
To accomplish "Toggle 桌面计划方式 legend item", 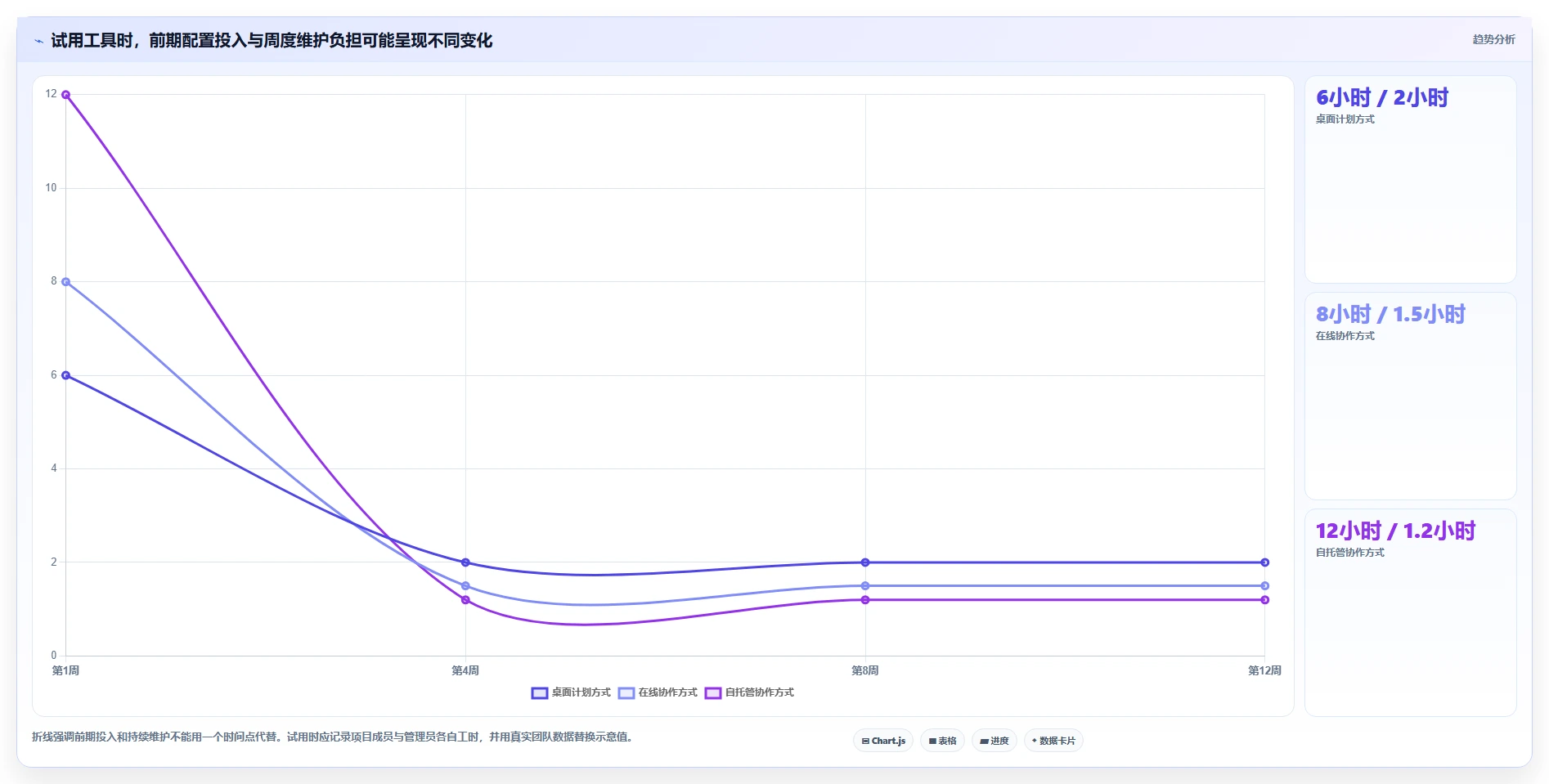I will [x=571, y=692].
